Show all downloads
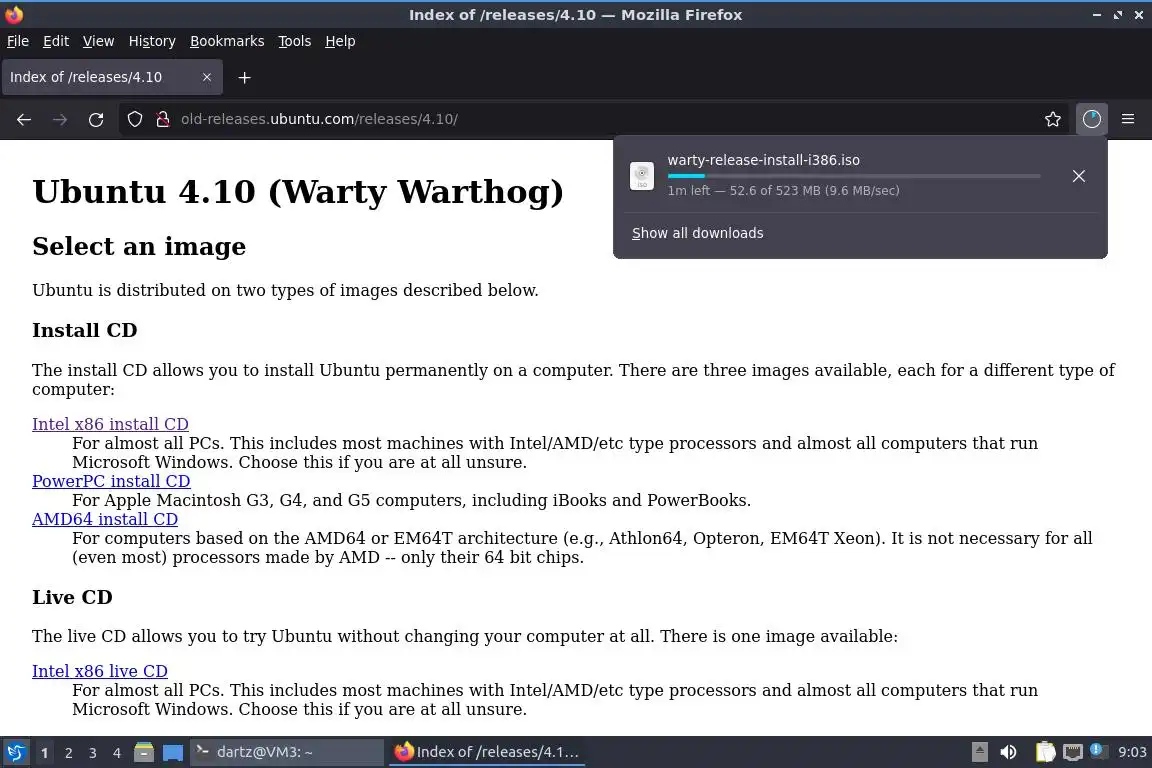The height and width of the screenshot is (768, 1152). point(697,233)
